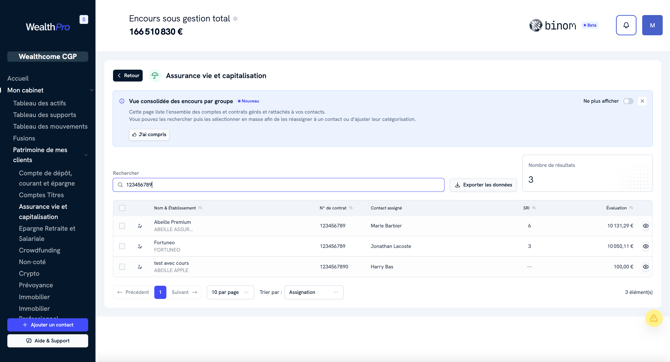Collapse the Mon cabinet menu section
Viewport: 670px width, 362px height.
[x=91, y=91]
